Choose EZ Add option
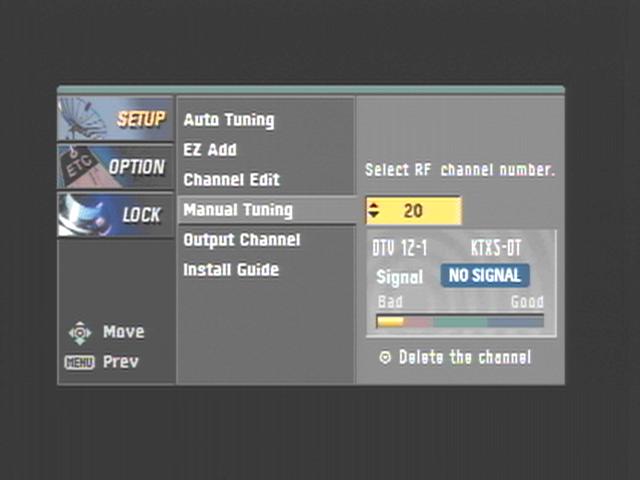 (x=210, y=150)
